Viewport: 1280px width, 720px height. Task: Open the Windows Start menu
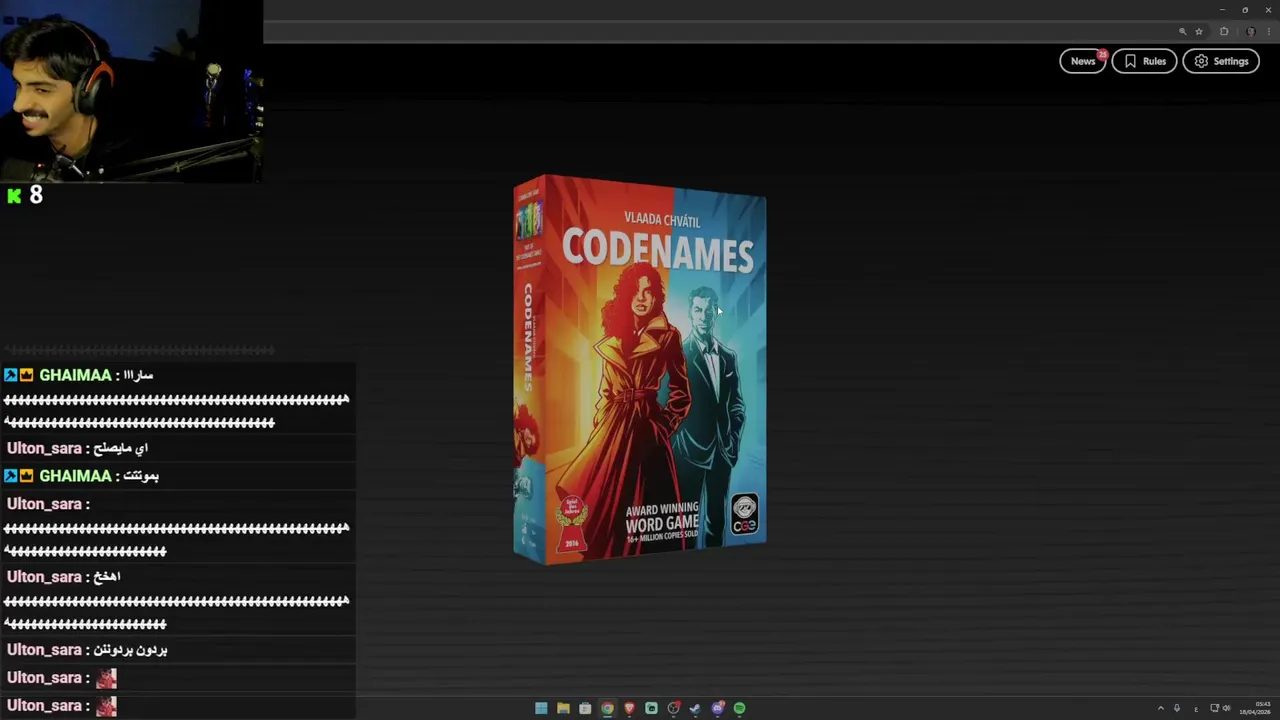[x=541, y=708]
